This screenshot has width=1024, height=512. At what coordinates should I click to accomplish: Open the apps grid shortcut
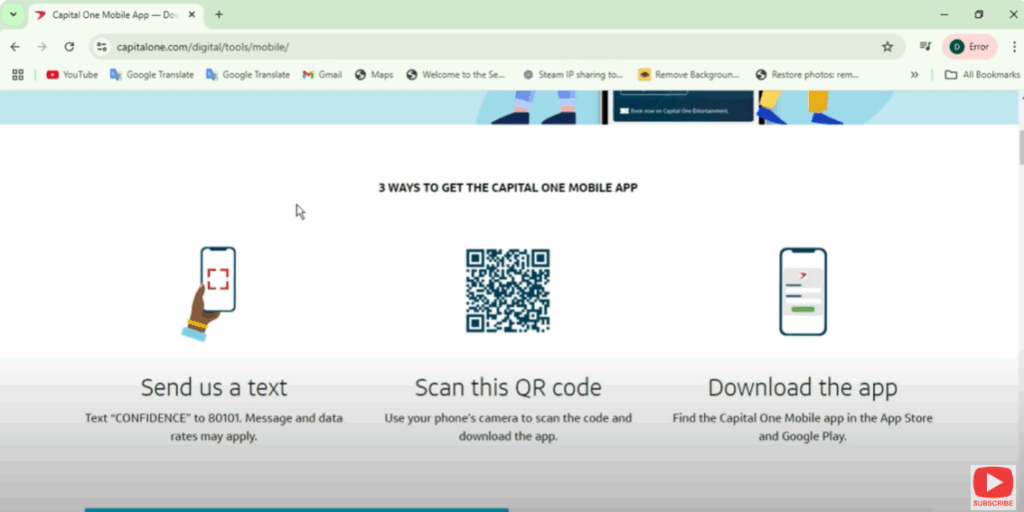click(18, 74)
